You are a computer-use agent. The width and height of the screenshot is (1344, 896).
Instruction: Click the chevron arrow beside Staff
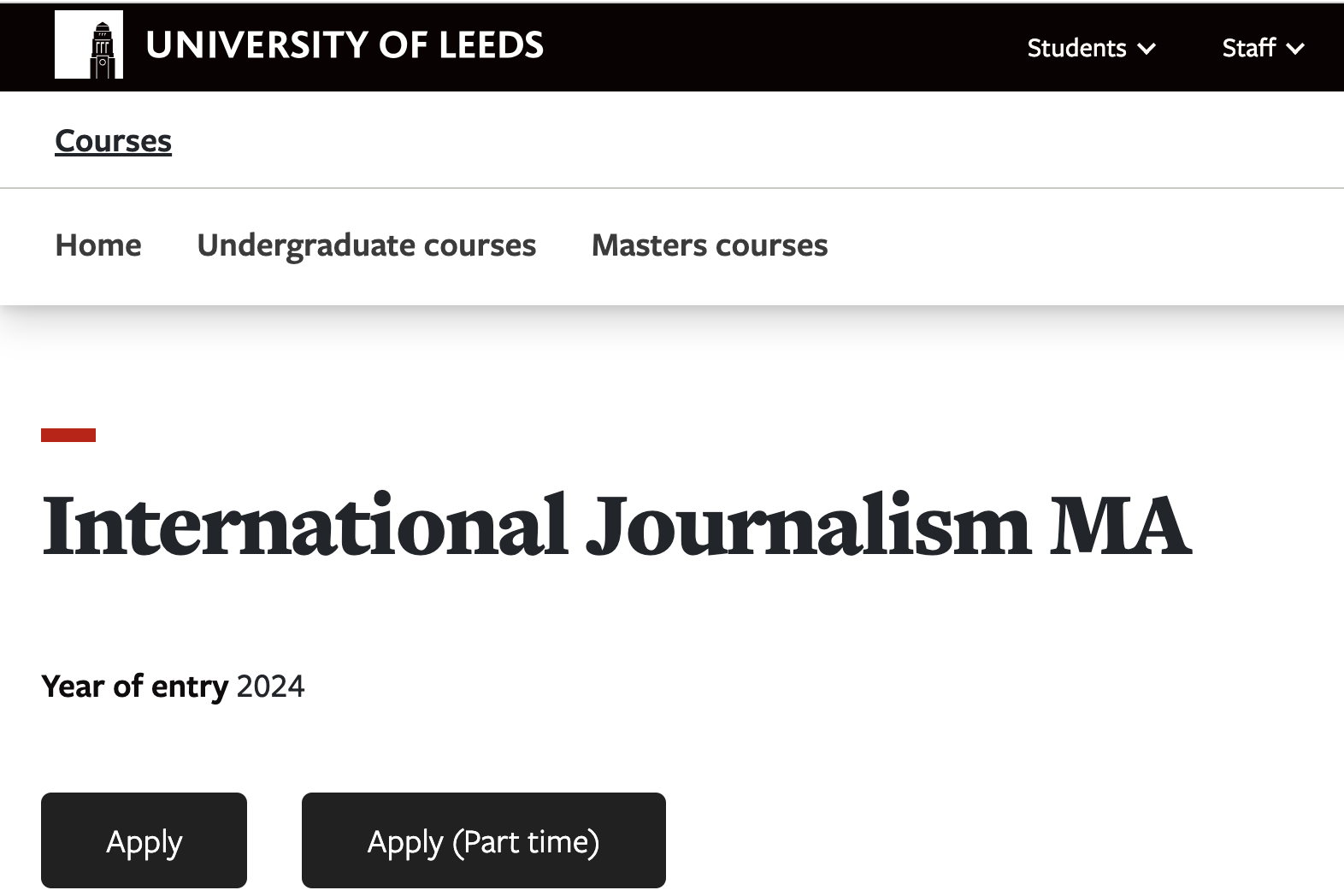click(x=1295, y=49)
